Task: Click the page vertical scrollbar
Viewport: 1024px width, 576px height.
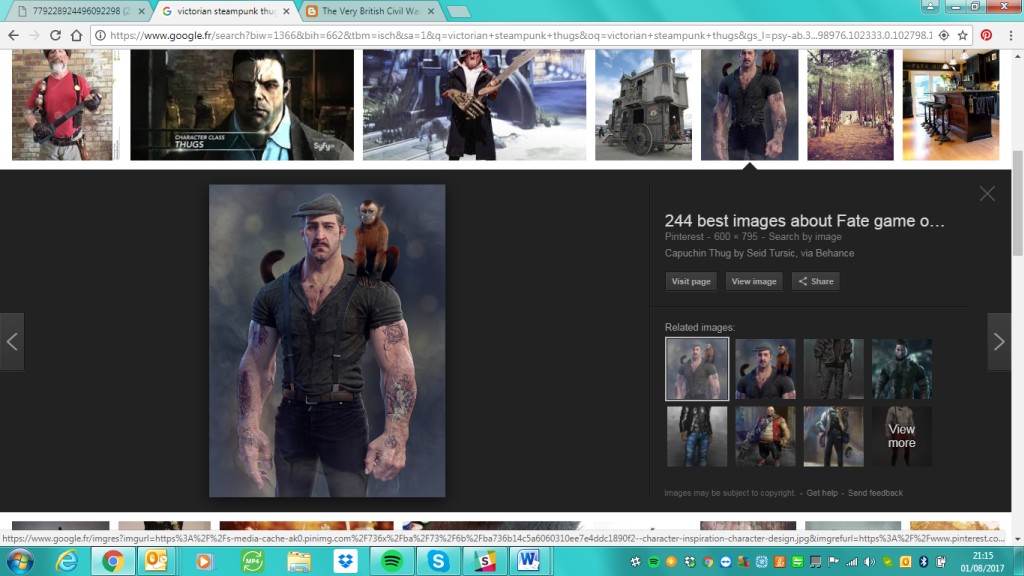Action: (x=1017, y=204)
